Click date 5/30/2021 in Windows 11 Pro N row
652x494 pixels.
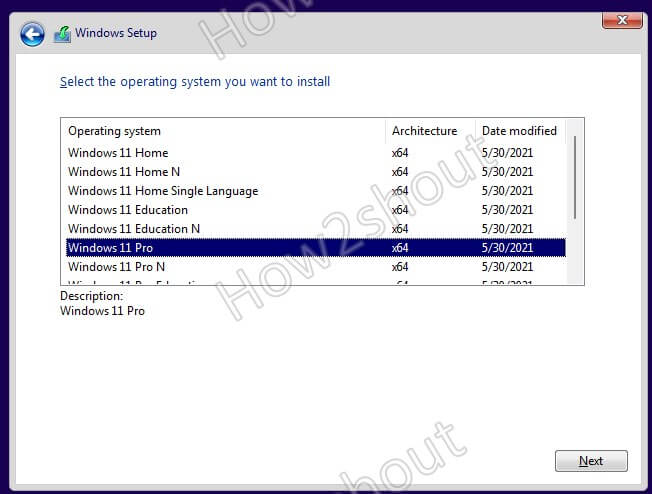507,267
